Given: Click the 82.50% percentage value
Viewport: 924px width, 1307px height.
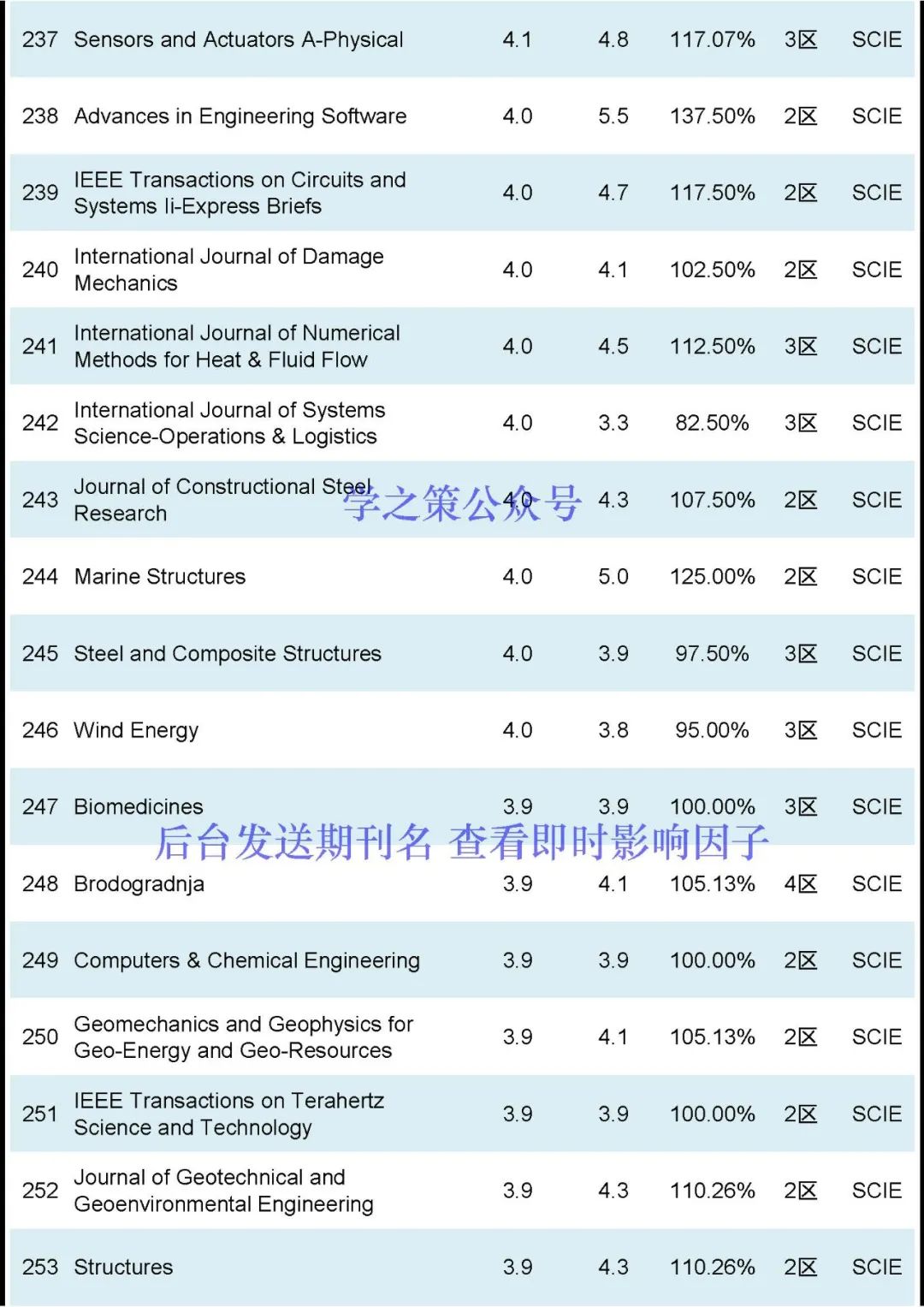Looking at the screenshot, I should (712, 423).
